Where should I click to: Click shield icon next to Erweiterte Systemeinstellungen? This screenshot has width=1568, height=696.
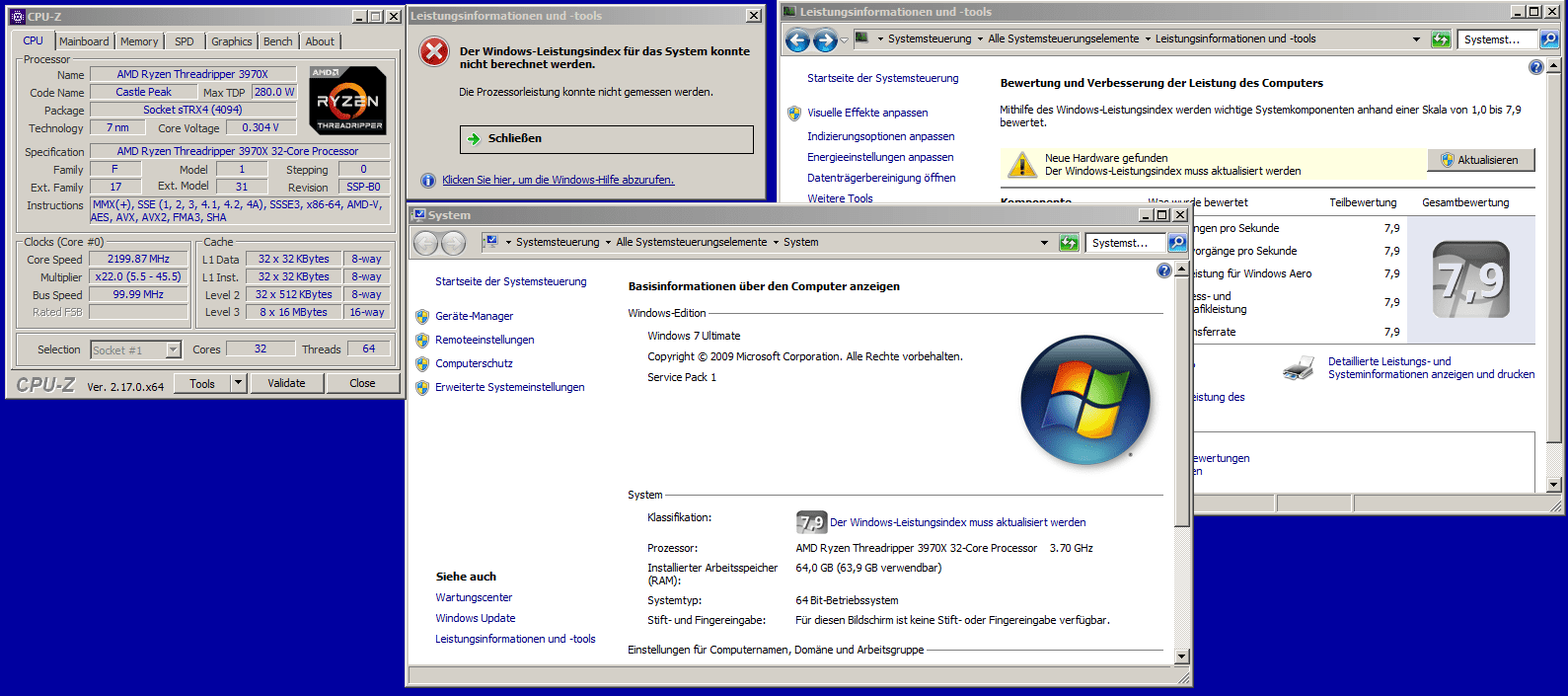click(422, 387)
